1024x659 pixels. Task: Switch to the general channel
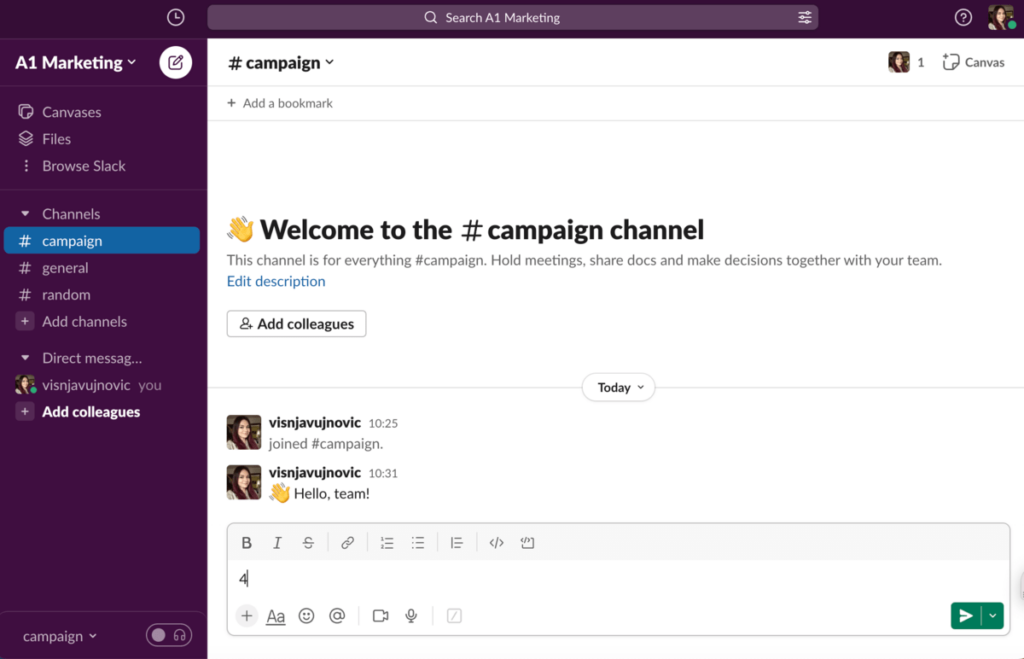pos(63,267)
